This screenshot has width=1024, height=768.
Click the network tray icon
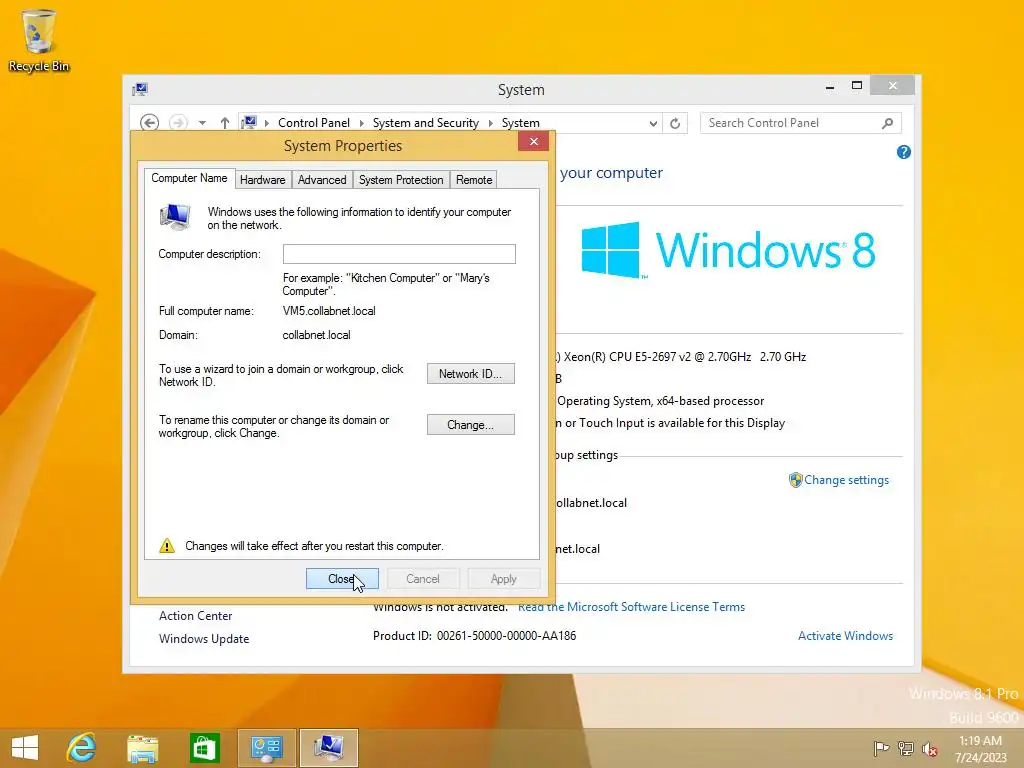906,748
